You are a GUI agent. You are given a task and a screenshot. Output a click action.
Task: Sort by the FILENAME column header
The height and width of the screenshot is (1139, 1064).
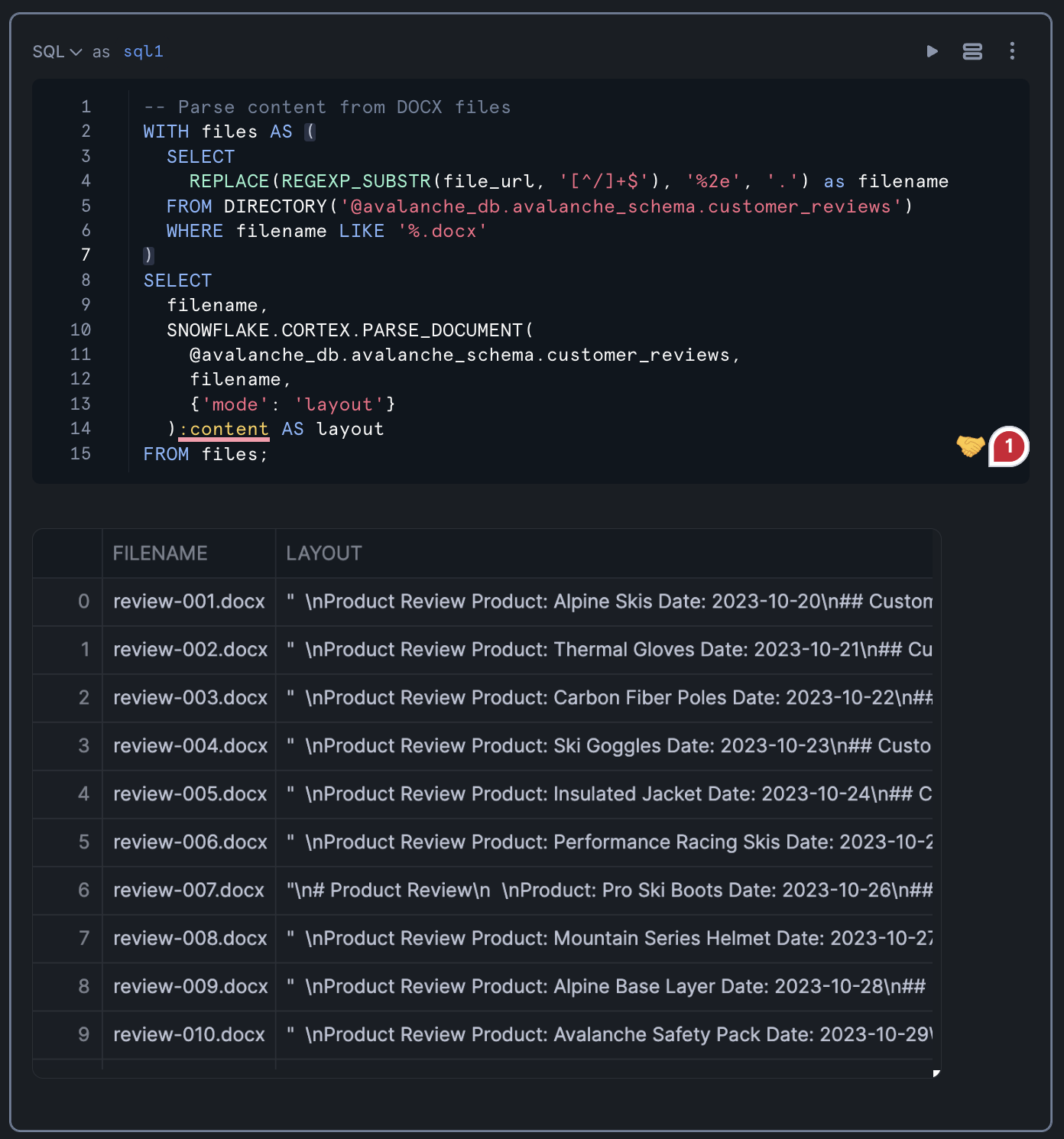(160, 553)
